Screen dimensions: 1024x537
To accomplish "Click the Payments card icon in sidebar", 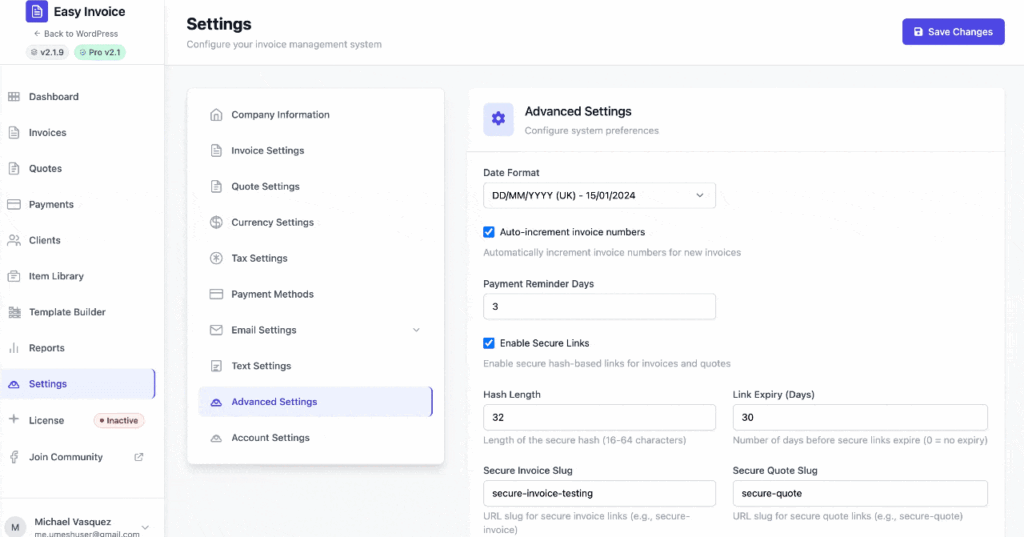I will (14, 205).
